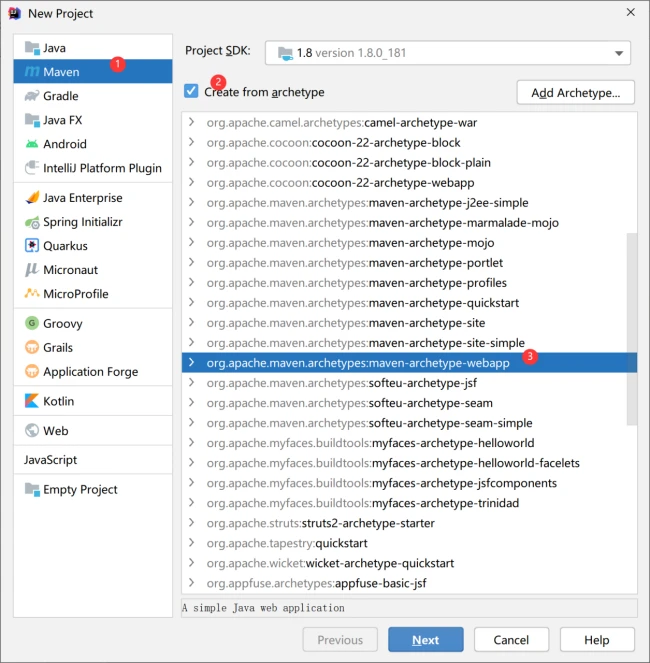650x663 pixels.
Task: Select maven-archetype-mojo archetype
Action: pos(409,243)
